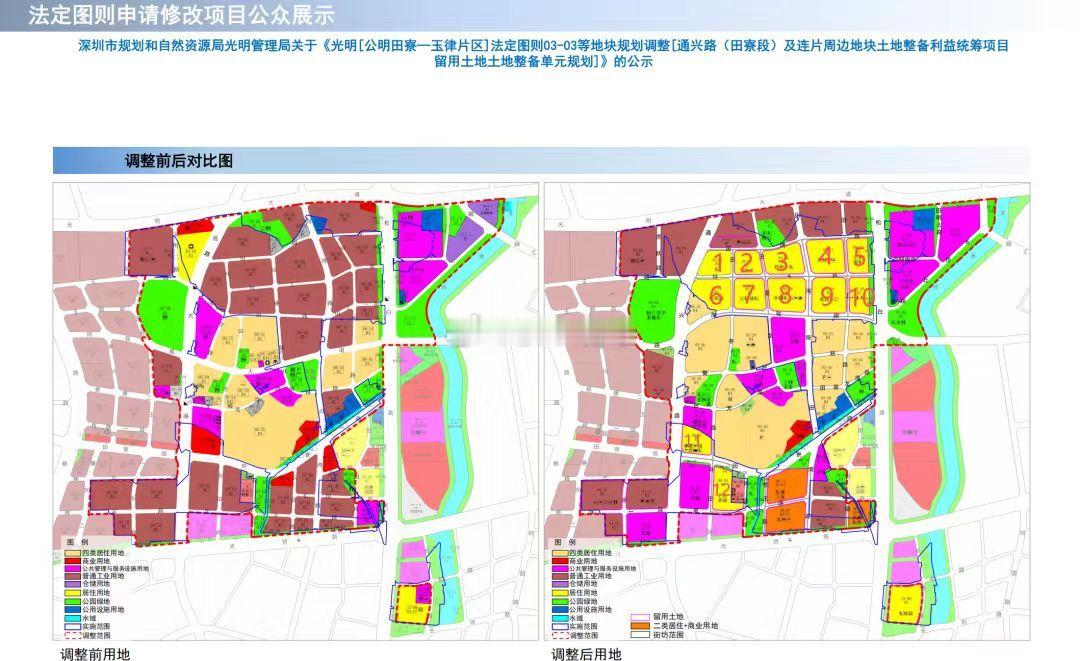Click magenta 公共管理与服务设施用地 swatch in 调整前 legend

72,568
